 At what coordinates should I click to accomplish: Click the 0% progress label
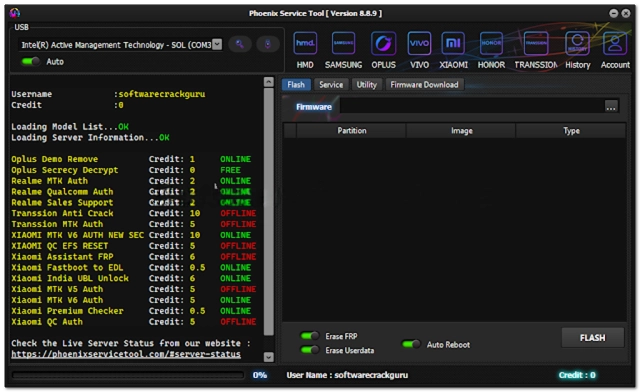pyautogui.click(x=260, y=375)
